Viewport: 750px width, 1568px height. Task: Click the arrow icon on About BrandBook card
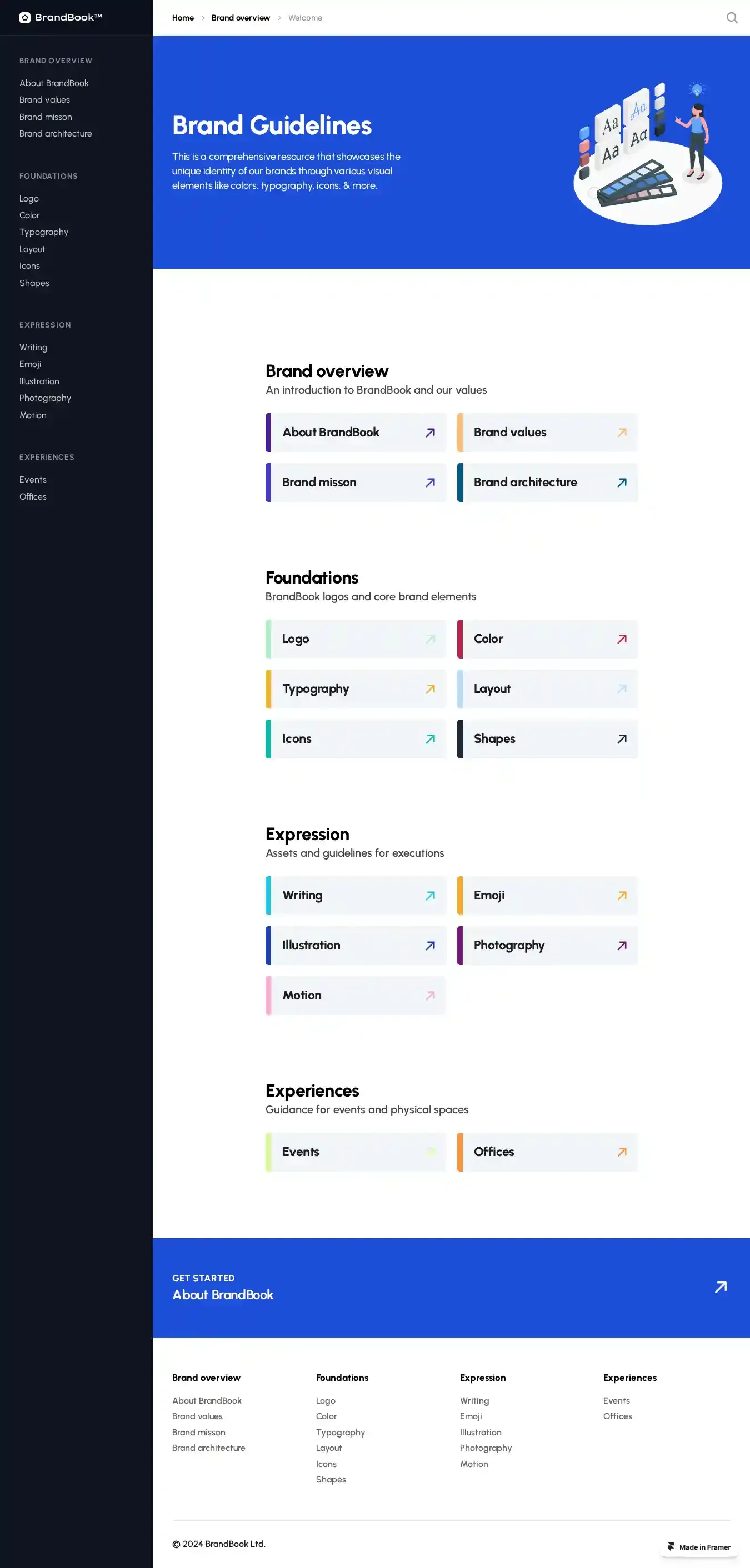pyautogui.click(x=430, y=432)
